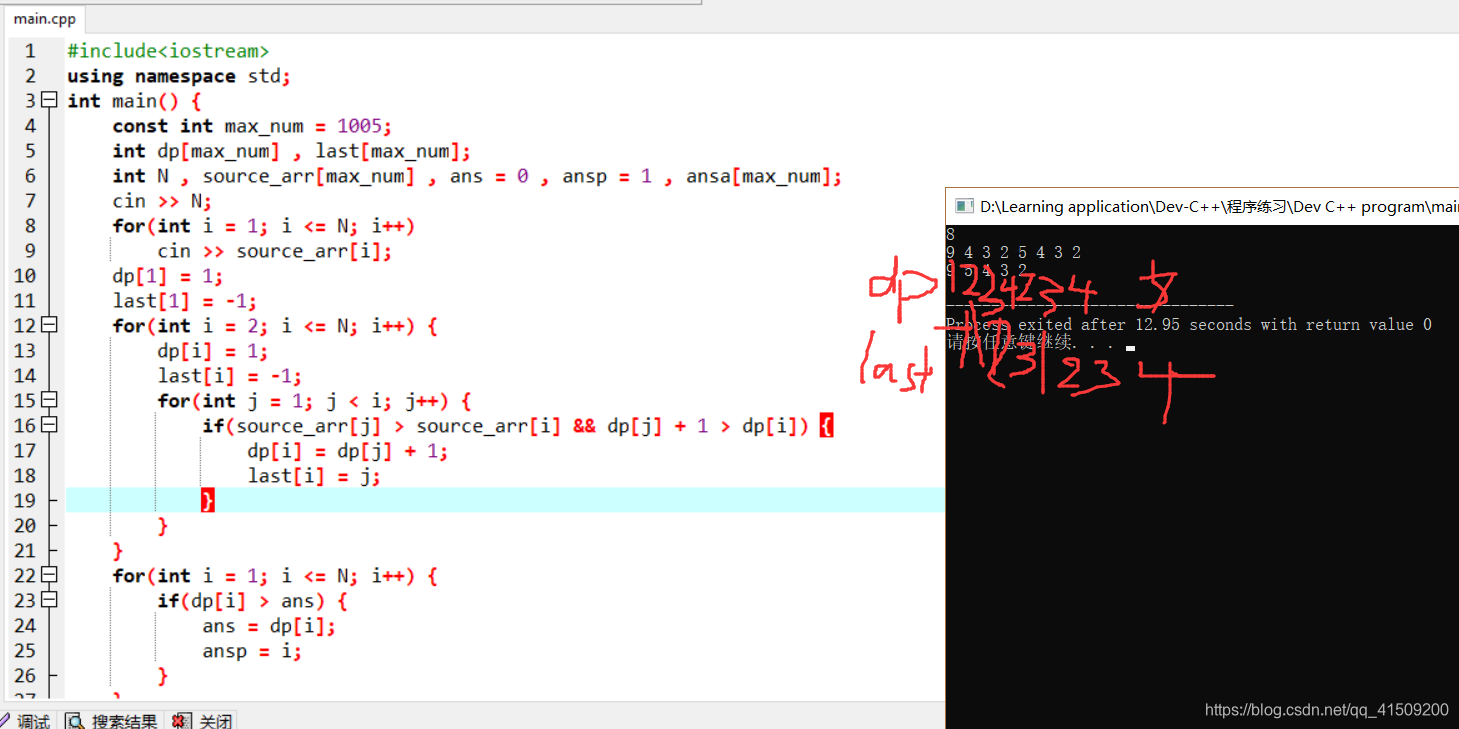Viewport: 1459px width, 729px height.
Task: Click the console window title path text
Action: pyautogui.click(x=1219, y=207)
